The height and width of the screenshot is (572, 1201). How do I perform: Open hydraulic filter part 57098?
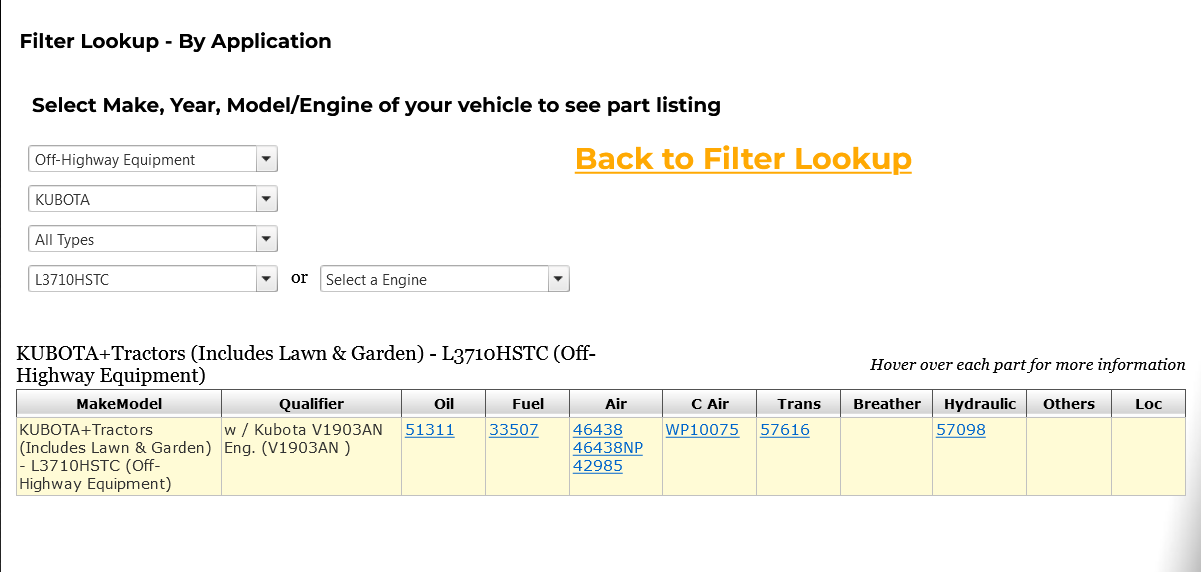coord(961,430)
